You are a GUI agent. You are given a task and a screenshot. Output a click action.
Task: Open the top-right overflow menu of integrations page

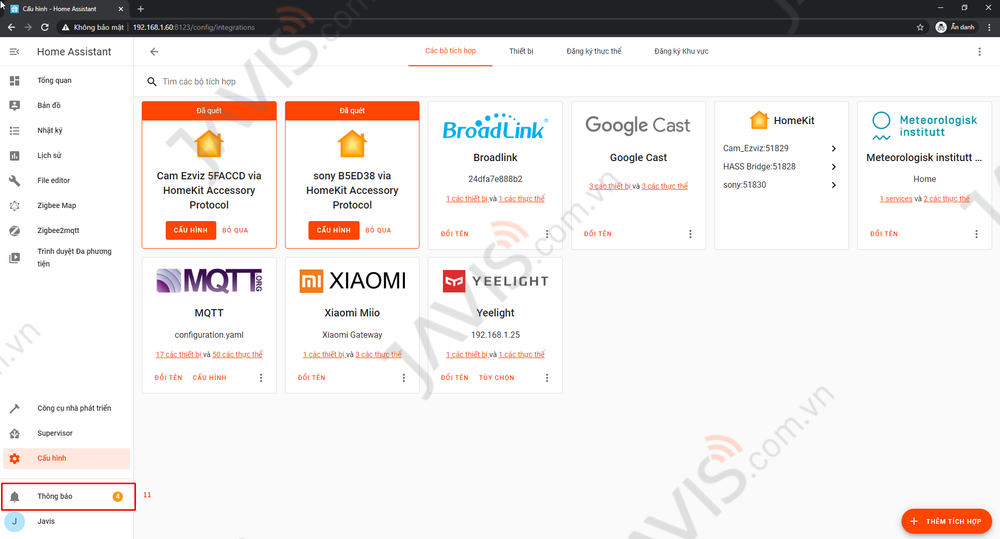coord(980,52)
